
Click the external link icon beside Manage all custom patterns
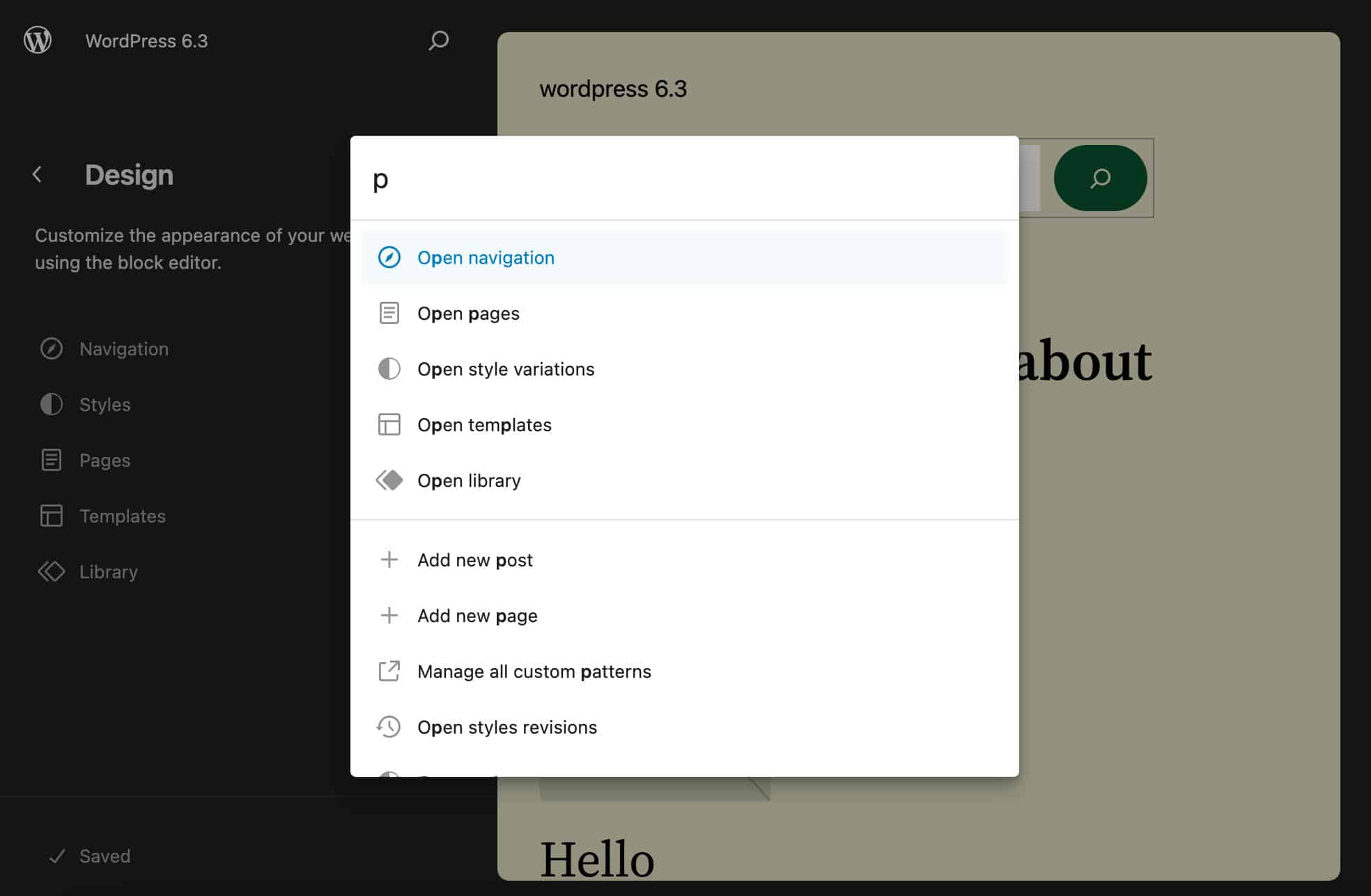(389, 671)
